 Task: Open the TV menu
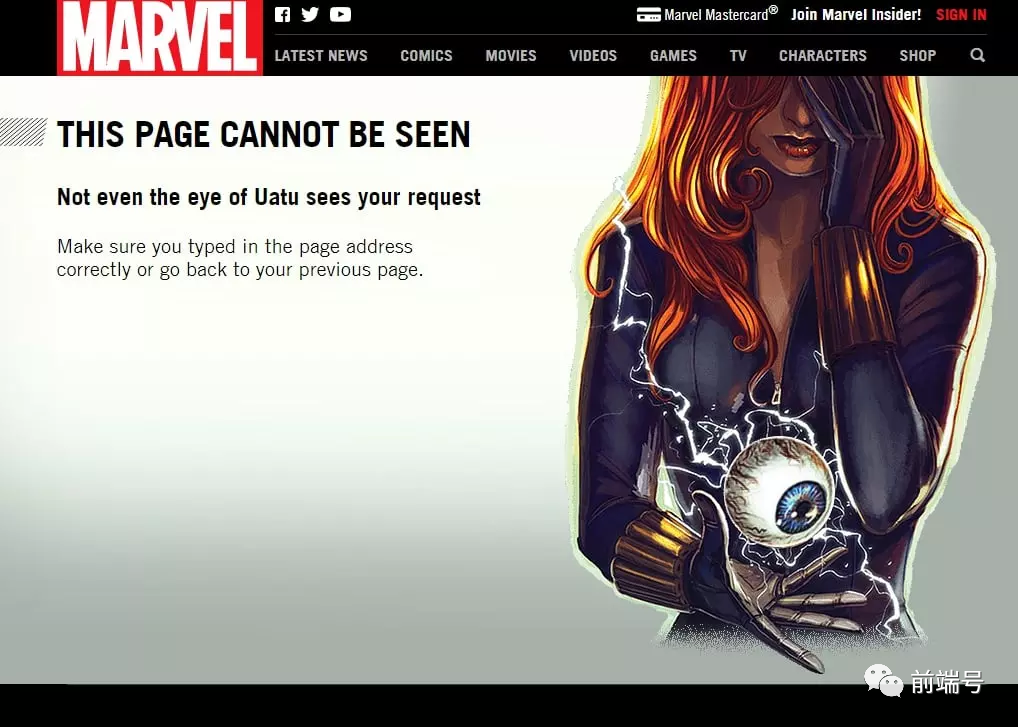point(738,56)
